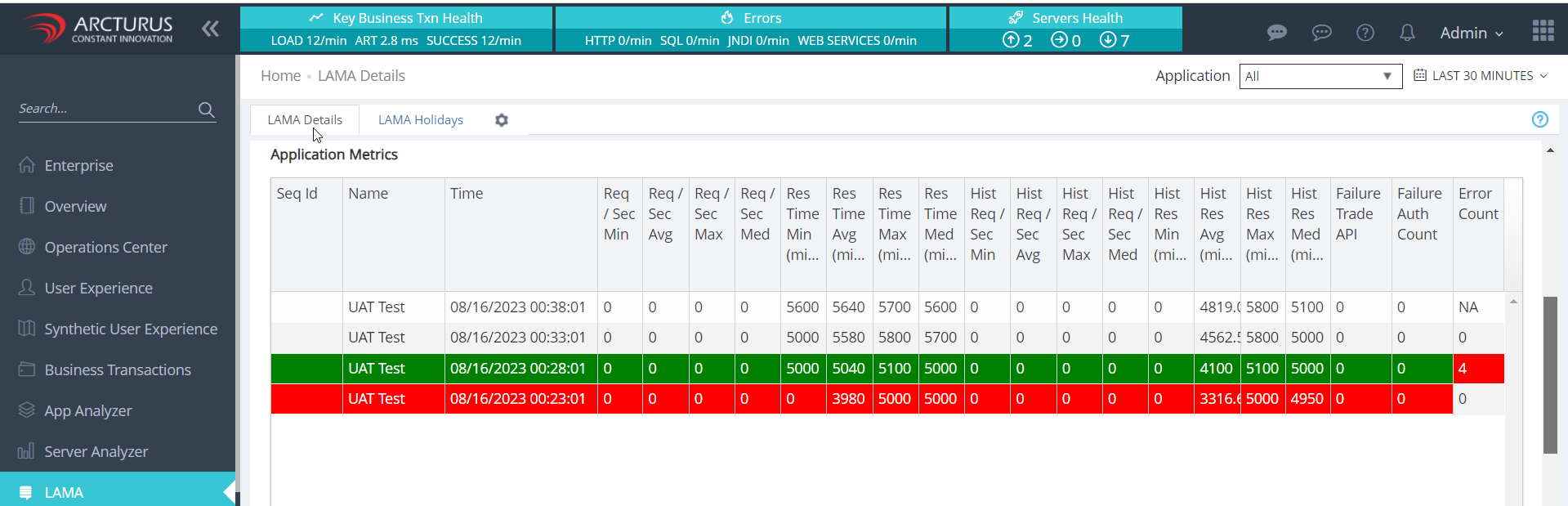
Task: Open the settings gear beside LAMA Holidays
Action: click(x=502, y=120)
